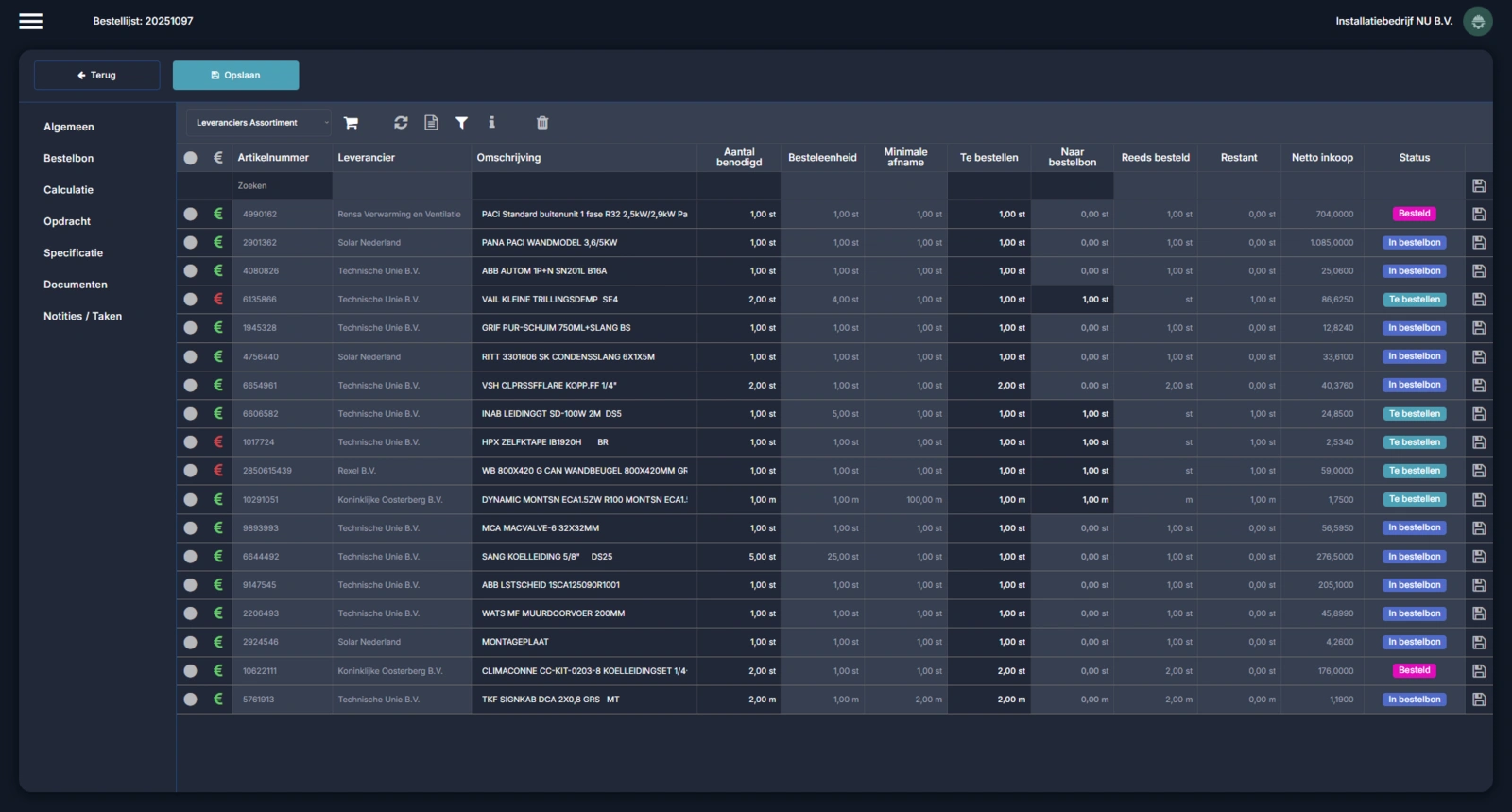1512x812 pixels.
Task: Show the Documenten section
Action: coord(76,285)
